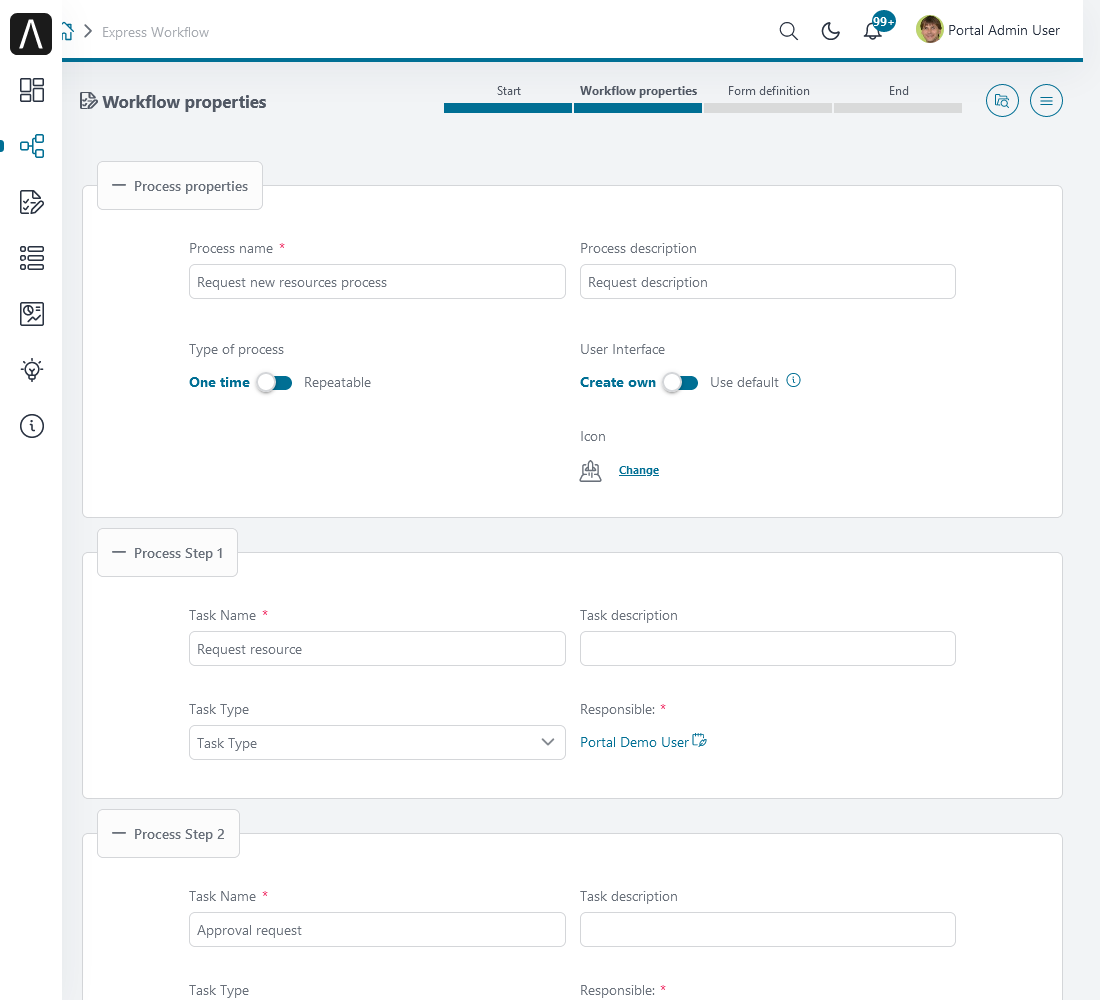Screen dimensions: 1100x1000
Task: Select the Workflow properties wizard step
Action: tap(638, 91)
